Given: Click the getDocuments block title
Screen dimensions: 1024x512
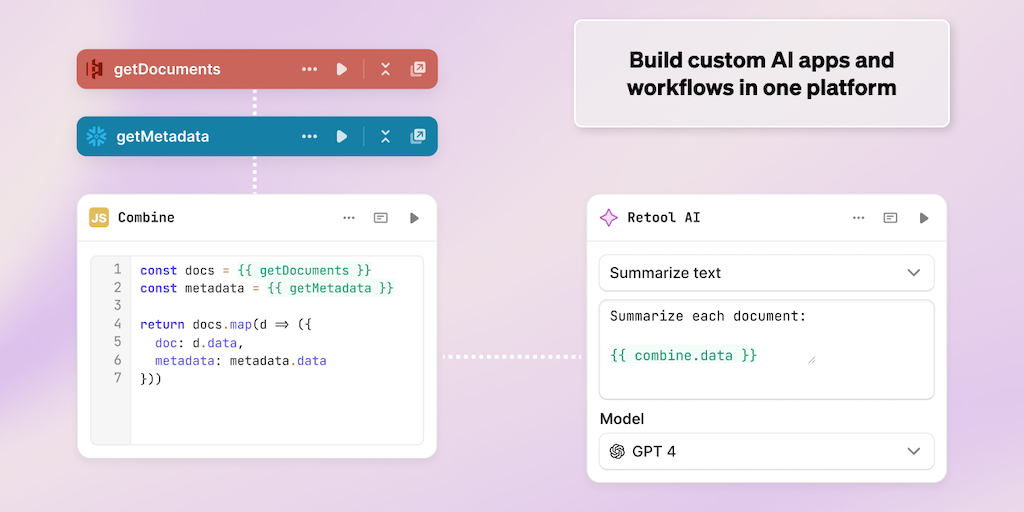Looking at the screenshot, I should tap(167, 69).
